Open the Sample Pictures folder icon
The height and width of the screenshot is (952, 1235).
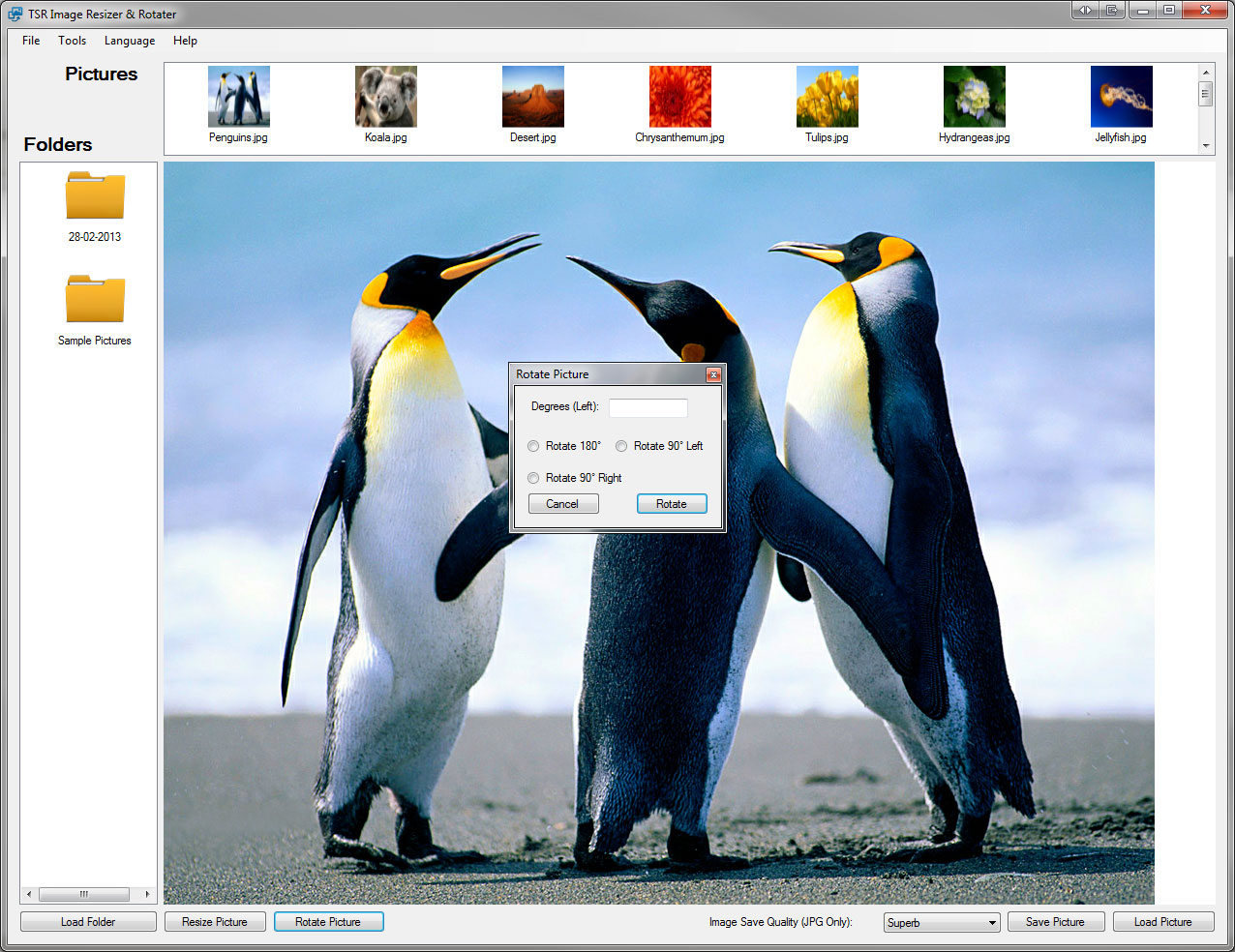point(95,300)
